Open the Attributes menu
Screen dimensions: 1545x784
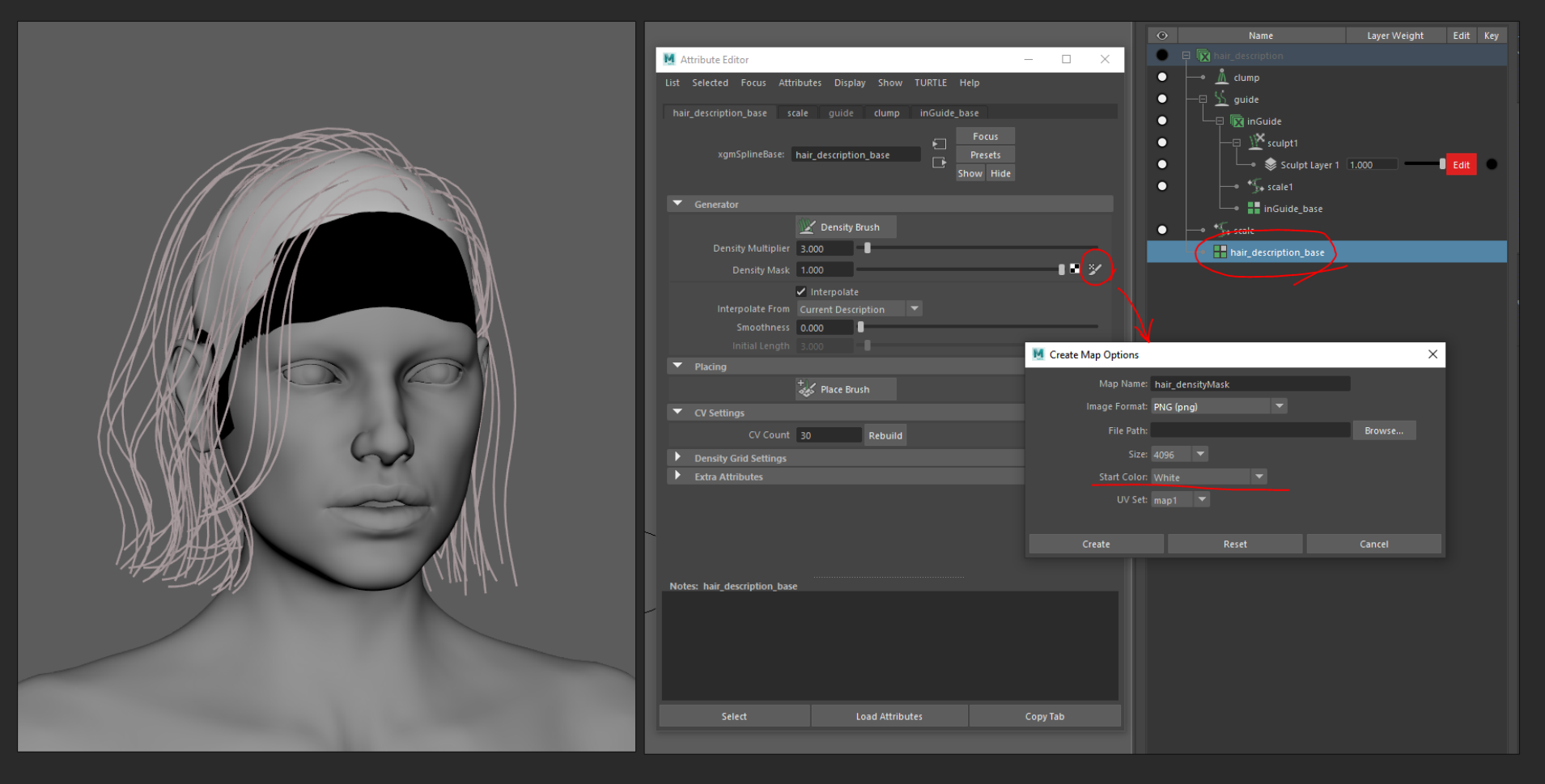800,83
